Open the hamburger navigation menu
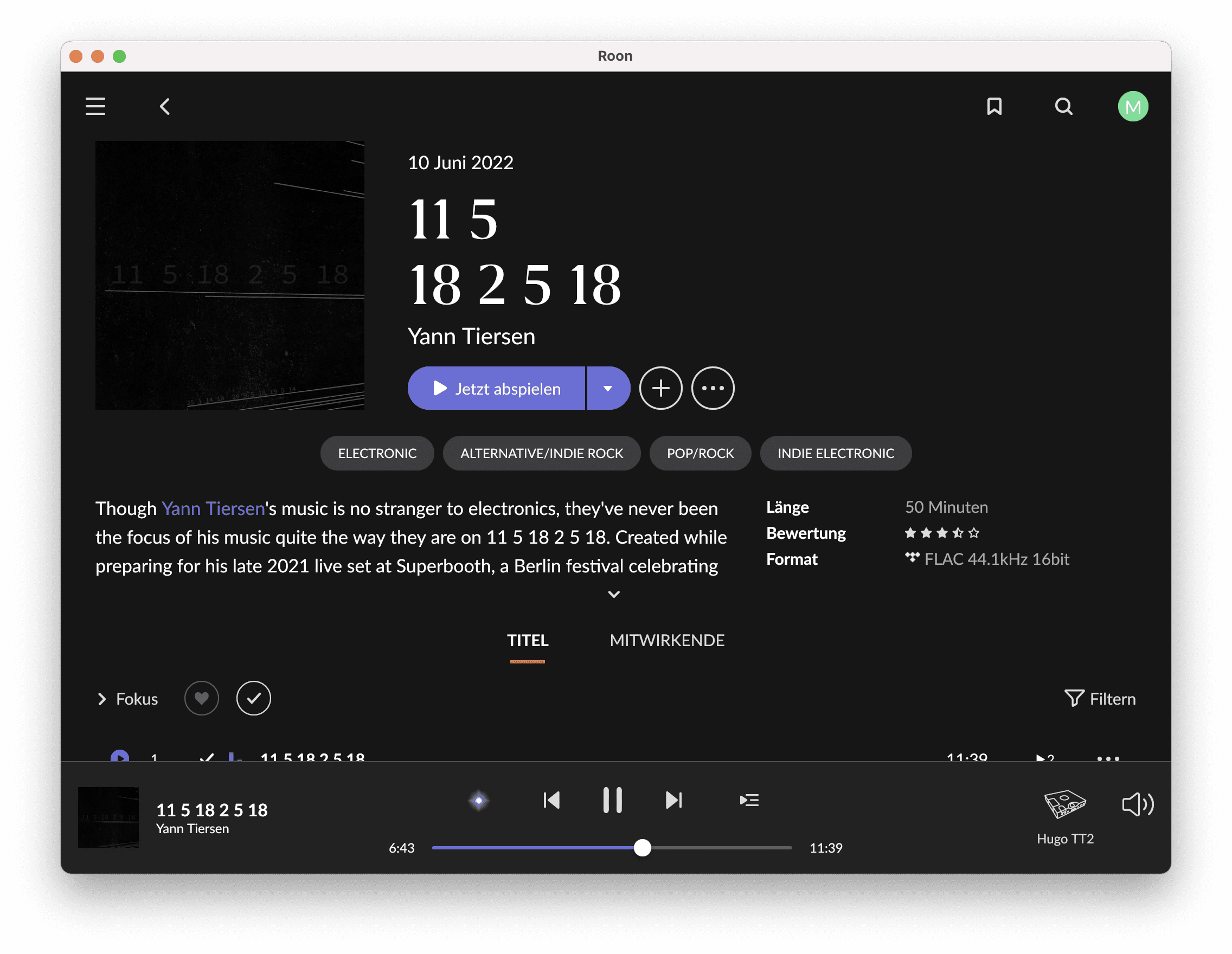 coord(95,106)
